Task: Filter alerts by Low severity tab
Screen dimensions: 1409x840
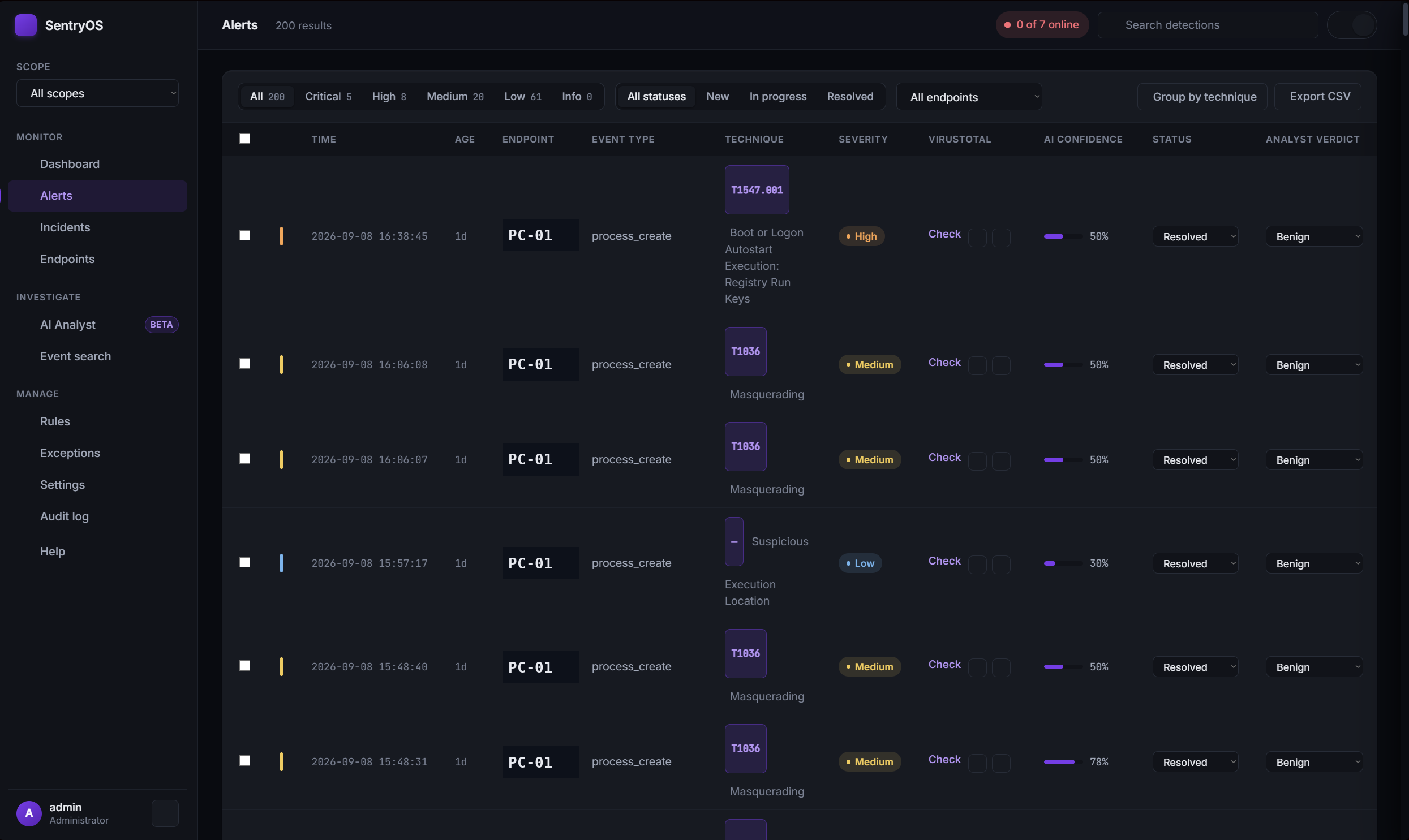Action: pyautogui.click(x=522, y=96)
